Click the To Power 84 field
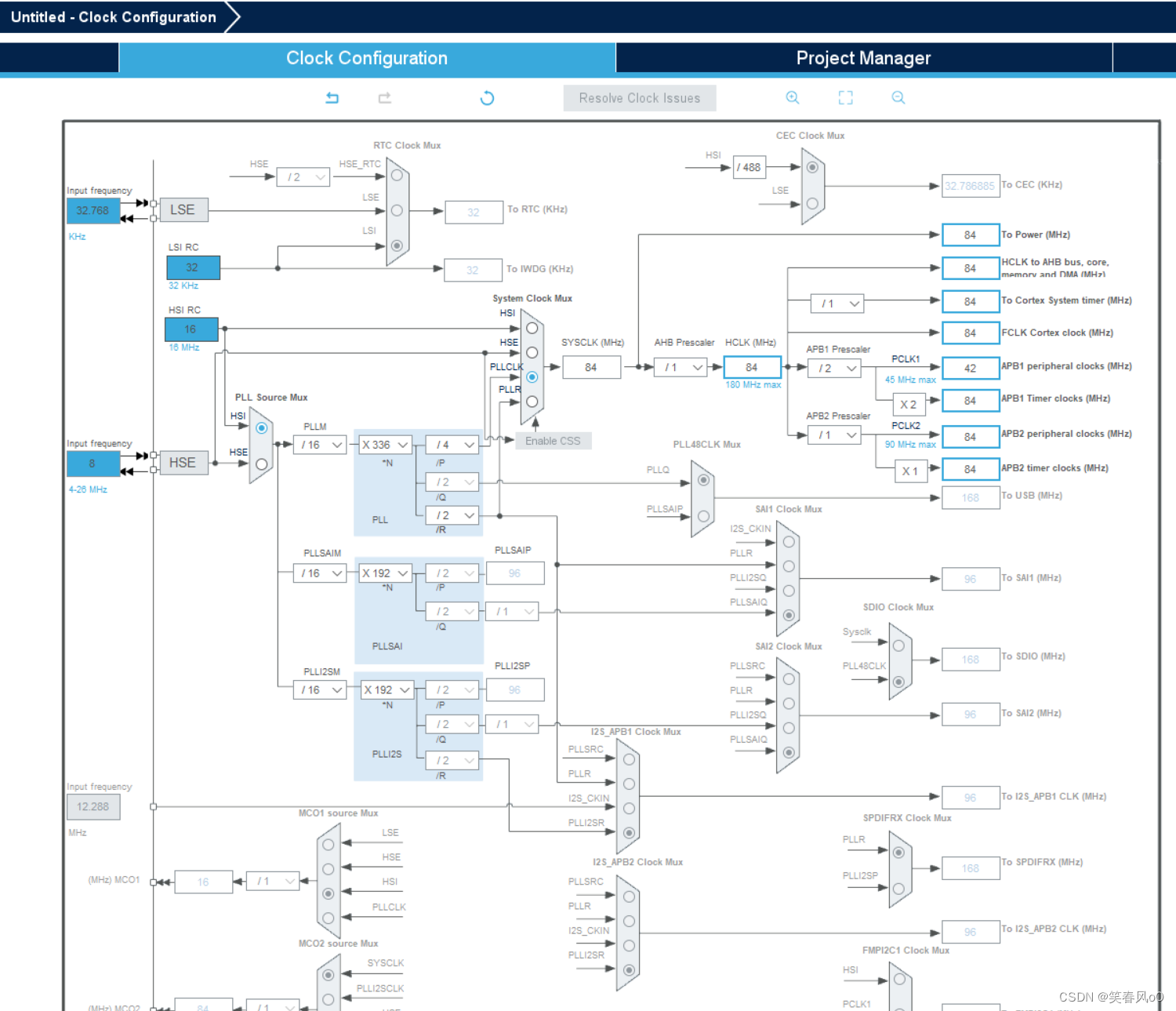The height and width of the screenshot is (1011, 1176). 971,235
